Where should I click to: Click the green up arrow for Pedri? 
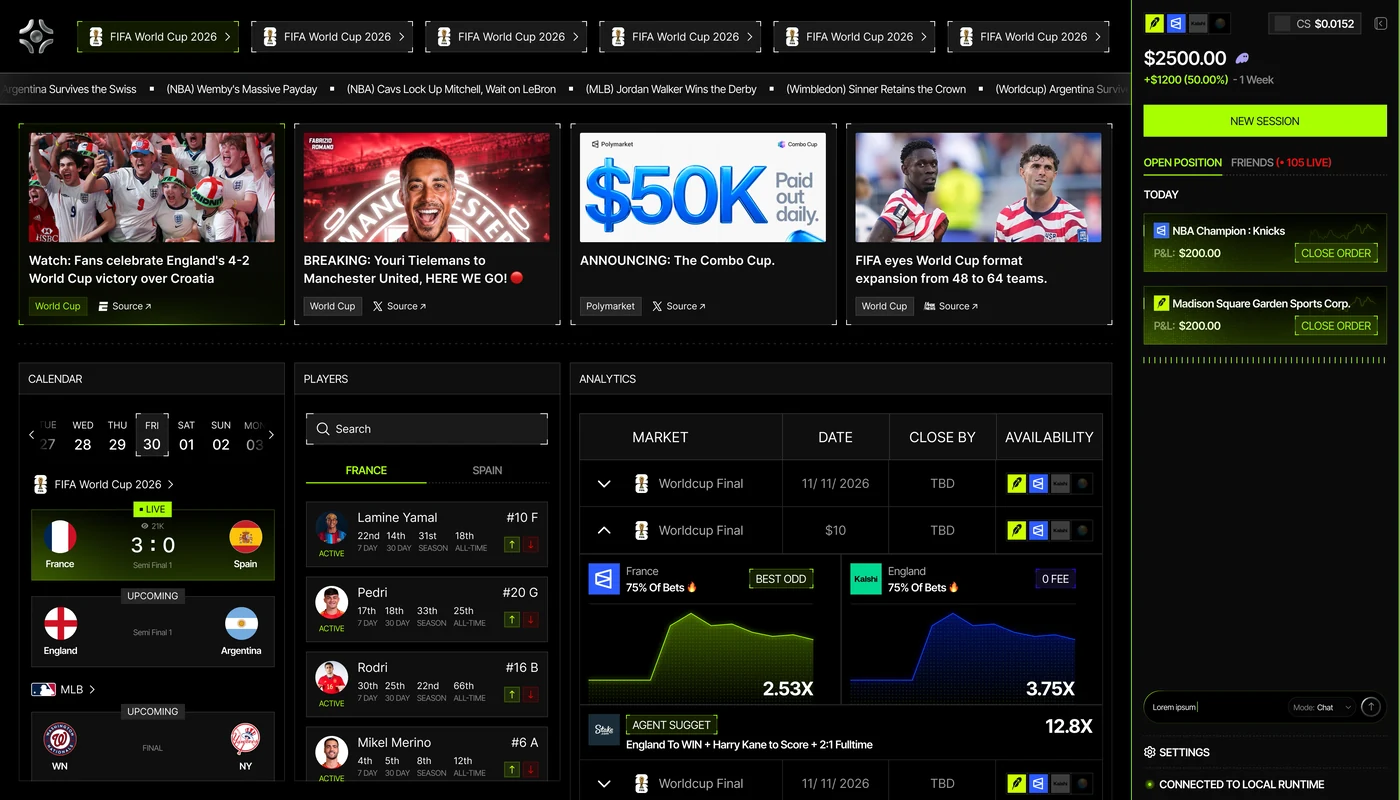coord(511,619)
